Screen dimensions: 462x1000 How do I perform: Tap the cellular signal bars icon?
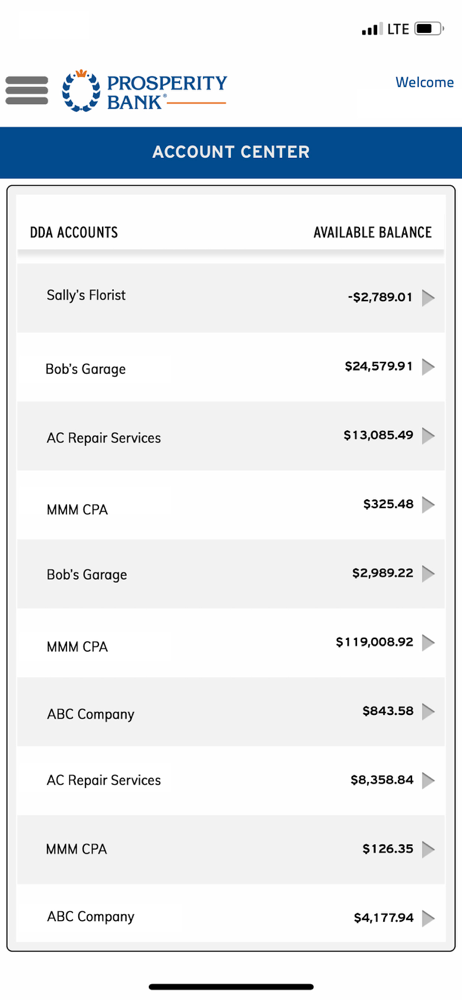pos(369,30)
